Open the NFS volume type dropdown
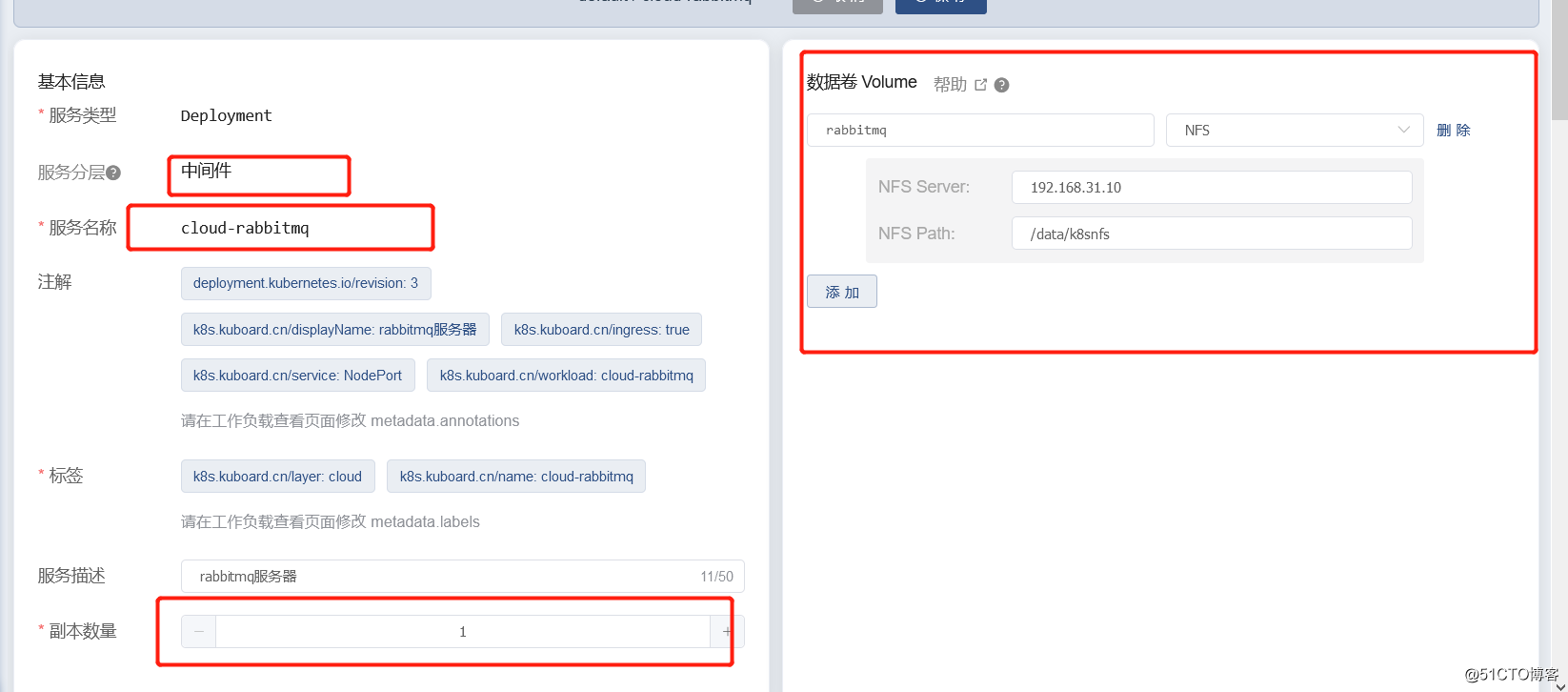The width and height of the screenshot is (1568, 692). [1295, 131]
